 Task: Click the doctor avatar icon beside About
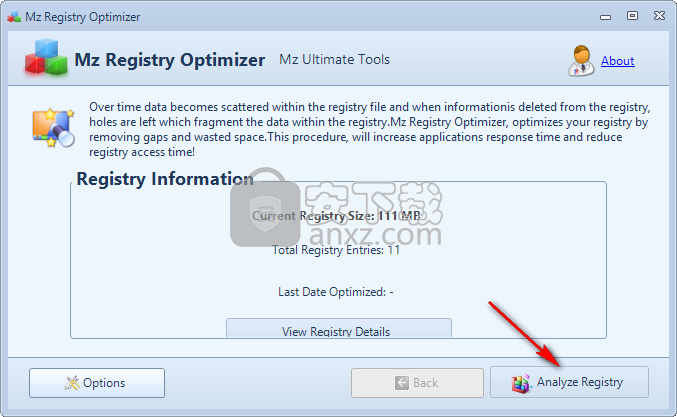pyautogui.click(x=581, y=61)
